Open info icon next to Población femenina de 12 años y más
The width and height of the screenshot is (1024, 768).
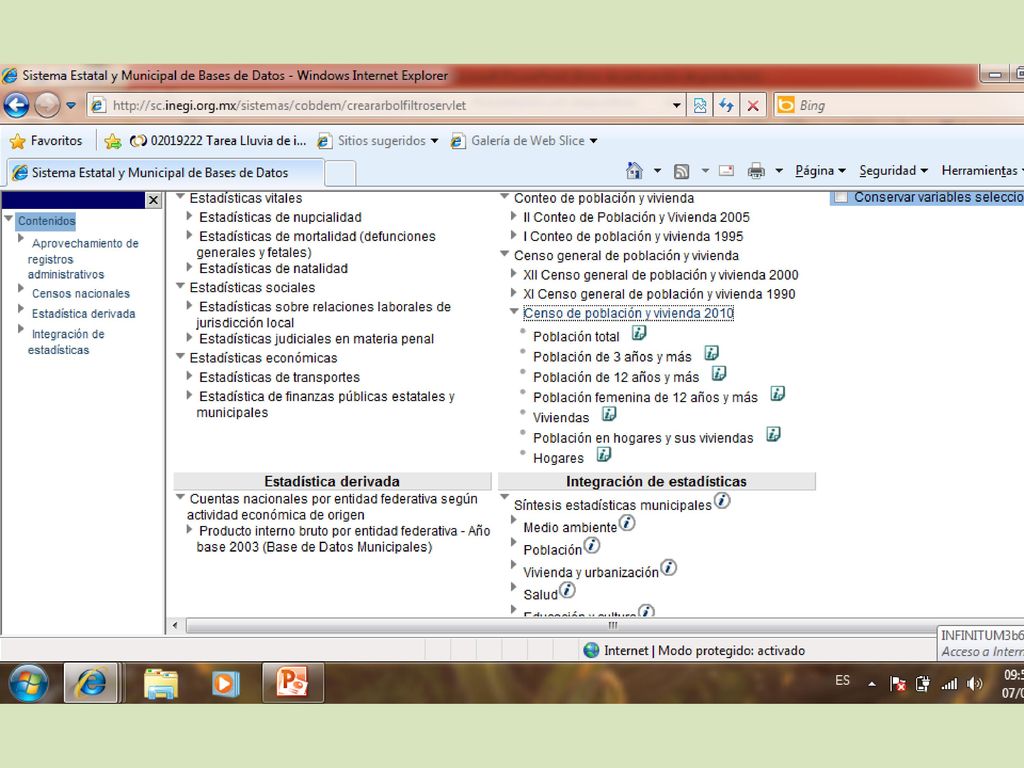[777, 394]
